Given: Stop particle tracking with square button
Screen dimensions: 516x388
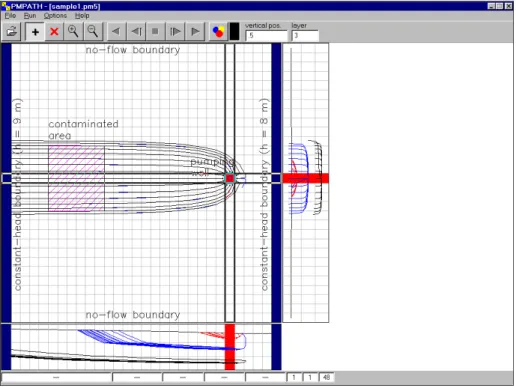Looking at the screenshot, I should click(x=155, y=32).
